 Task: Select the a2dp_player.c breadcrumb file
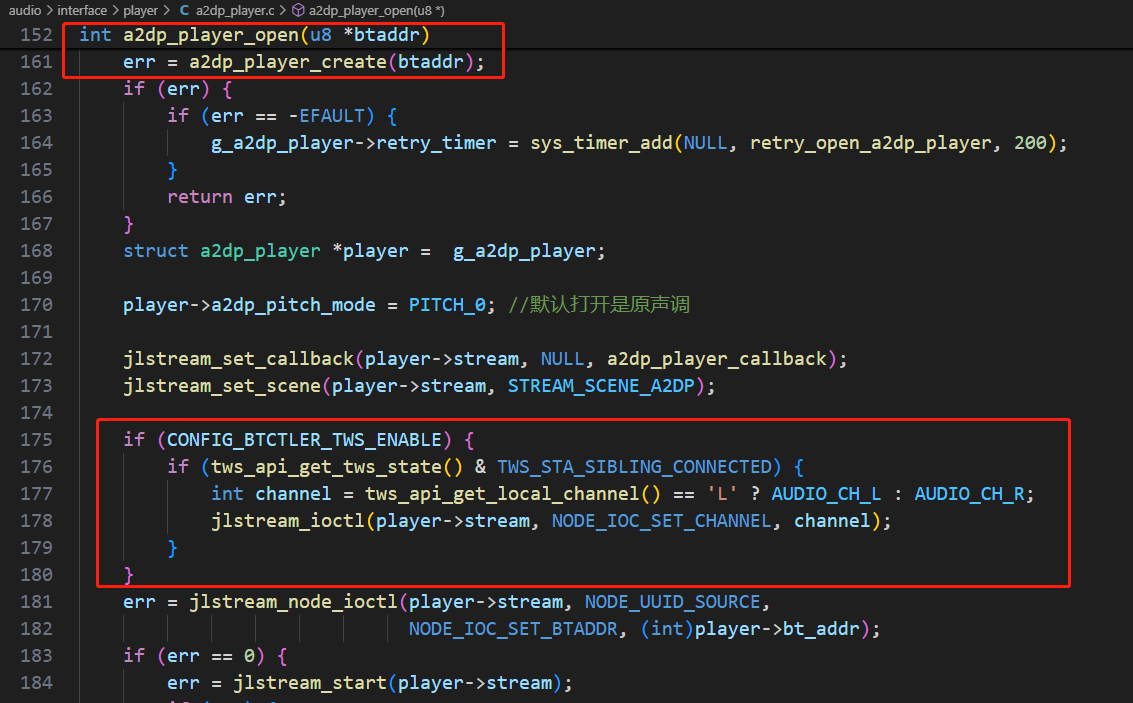tap(236, 11)
